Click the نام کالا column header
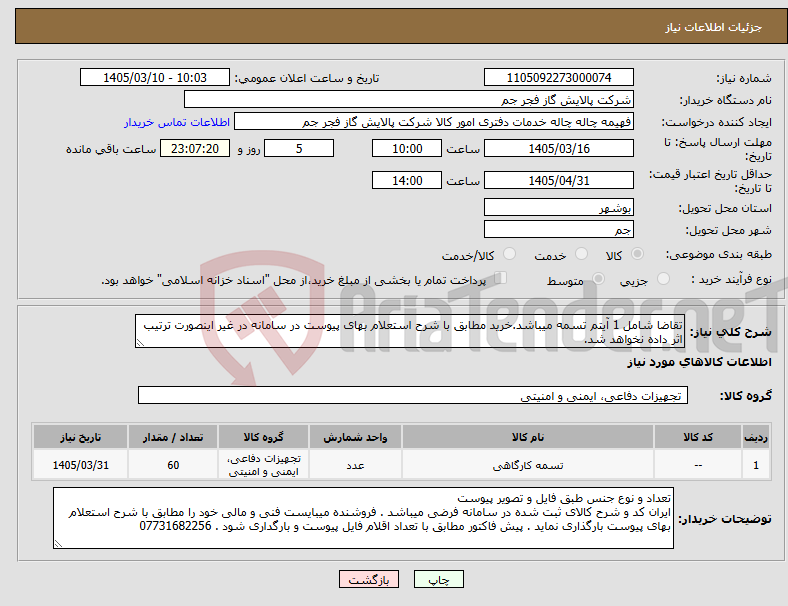Screen dimensions: 788x606 528,437
